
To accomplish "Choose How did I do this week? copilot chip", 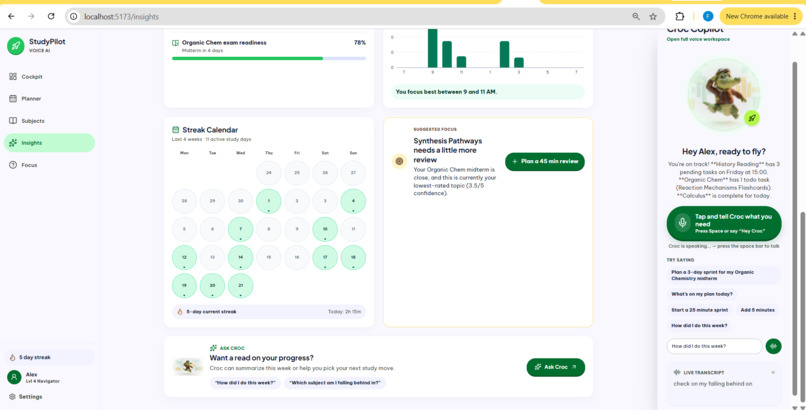I will [699, 326].
